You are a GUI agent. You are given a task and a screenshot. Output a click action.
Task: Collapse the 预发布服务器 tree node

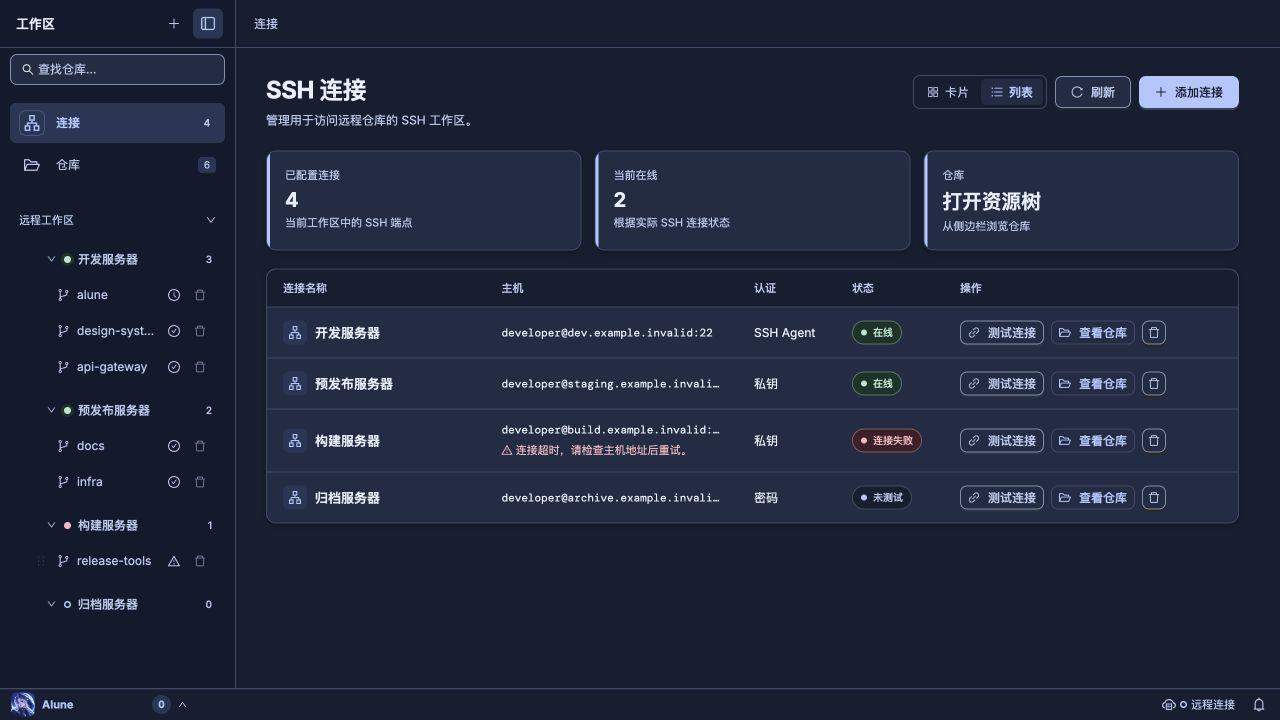pos(52,410)
